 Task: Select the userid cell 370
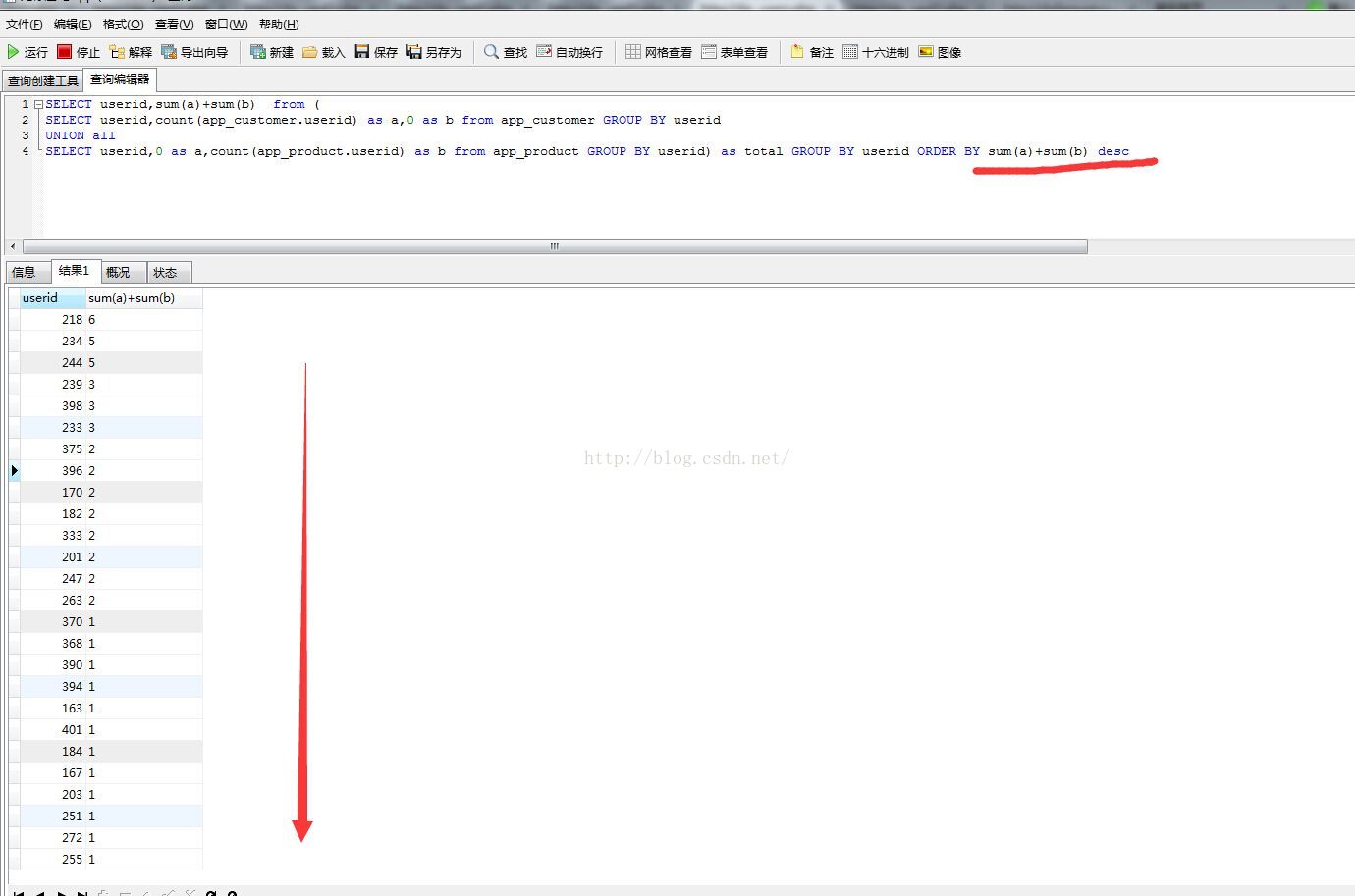click(52, 622)
